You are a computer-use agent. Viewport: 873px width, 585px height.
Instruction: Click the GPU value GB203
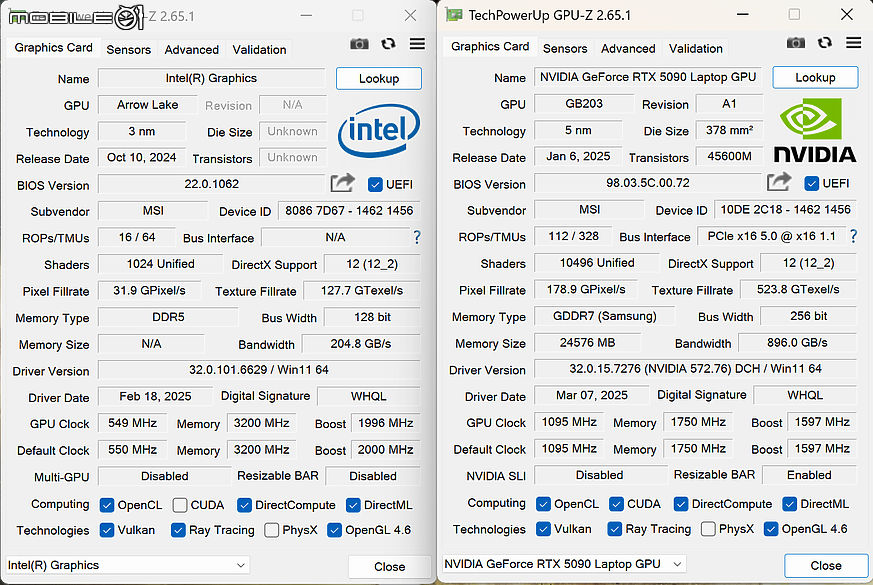tap(584, 104)
